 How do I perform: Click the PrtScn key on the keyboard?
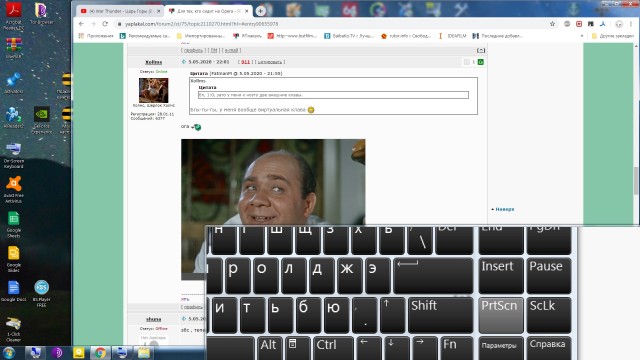(x=500, y=315)
